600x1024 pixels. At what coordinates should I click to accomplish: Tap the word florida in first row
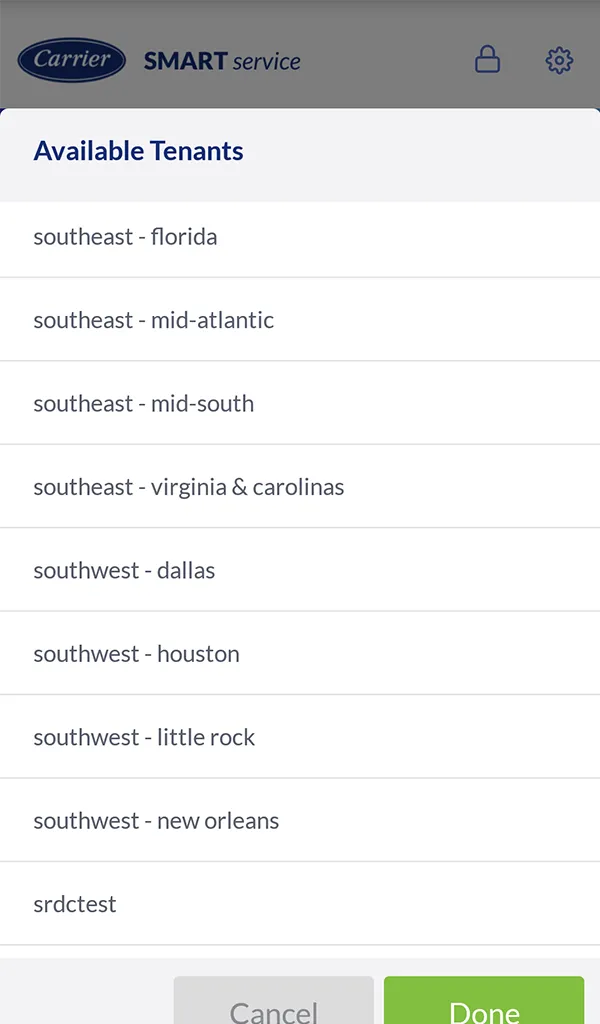pyautogui.click(x=184, y=236)
